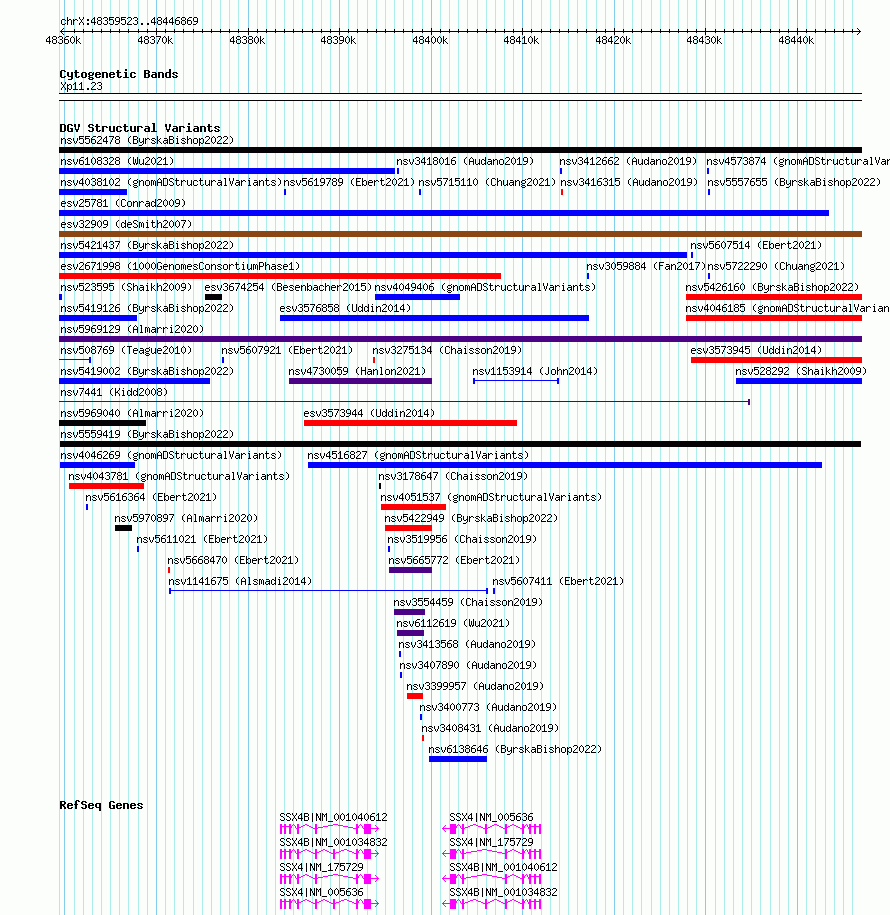890x915 pixels.
Task: Click nsv4046269 (gnomADStructuralVariants) label
Action: click(171, 456)
